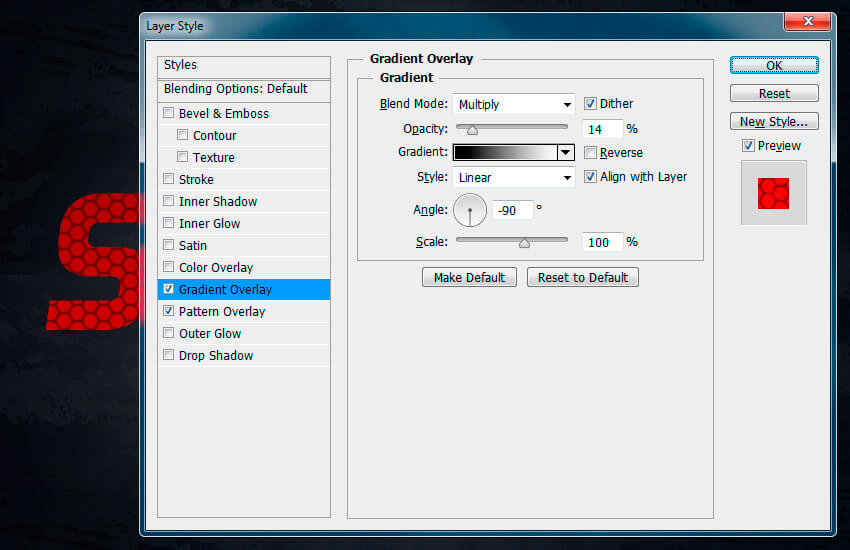Screen dimensions: 850x550
Task: Enable the Drop Shadow effect checkbox
Action: (169, 356)
